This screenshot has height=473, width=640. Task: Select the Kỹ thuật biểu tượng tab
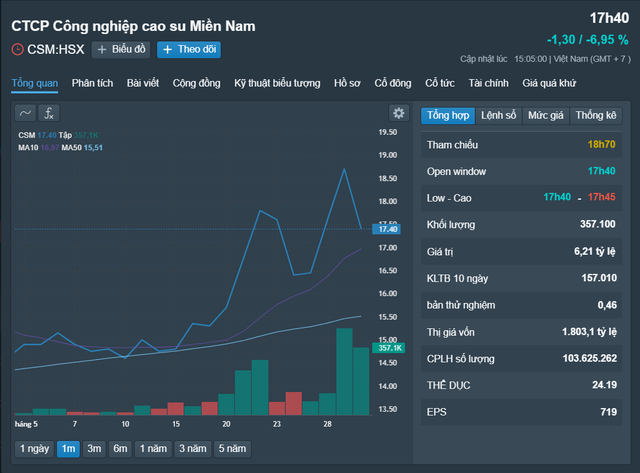point(277,83)
